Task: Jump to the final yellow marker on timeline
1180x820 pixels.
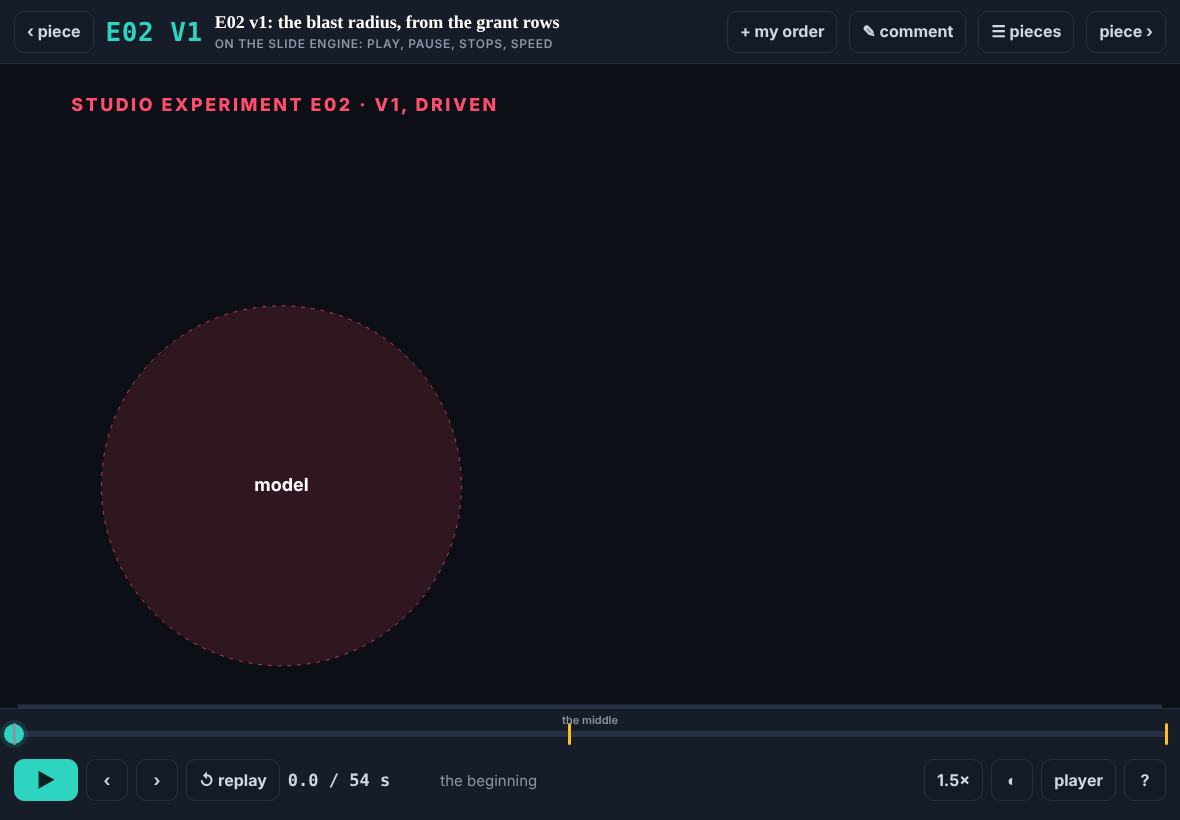Action: (x=1166, y=733)
